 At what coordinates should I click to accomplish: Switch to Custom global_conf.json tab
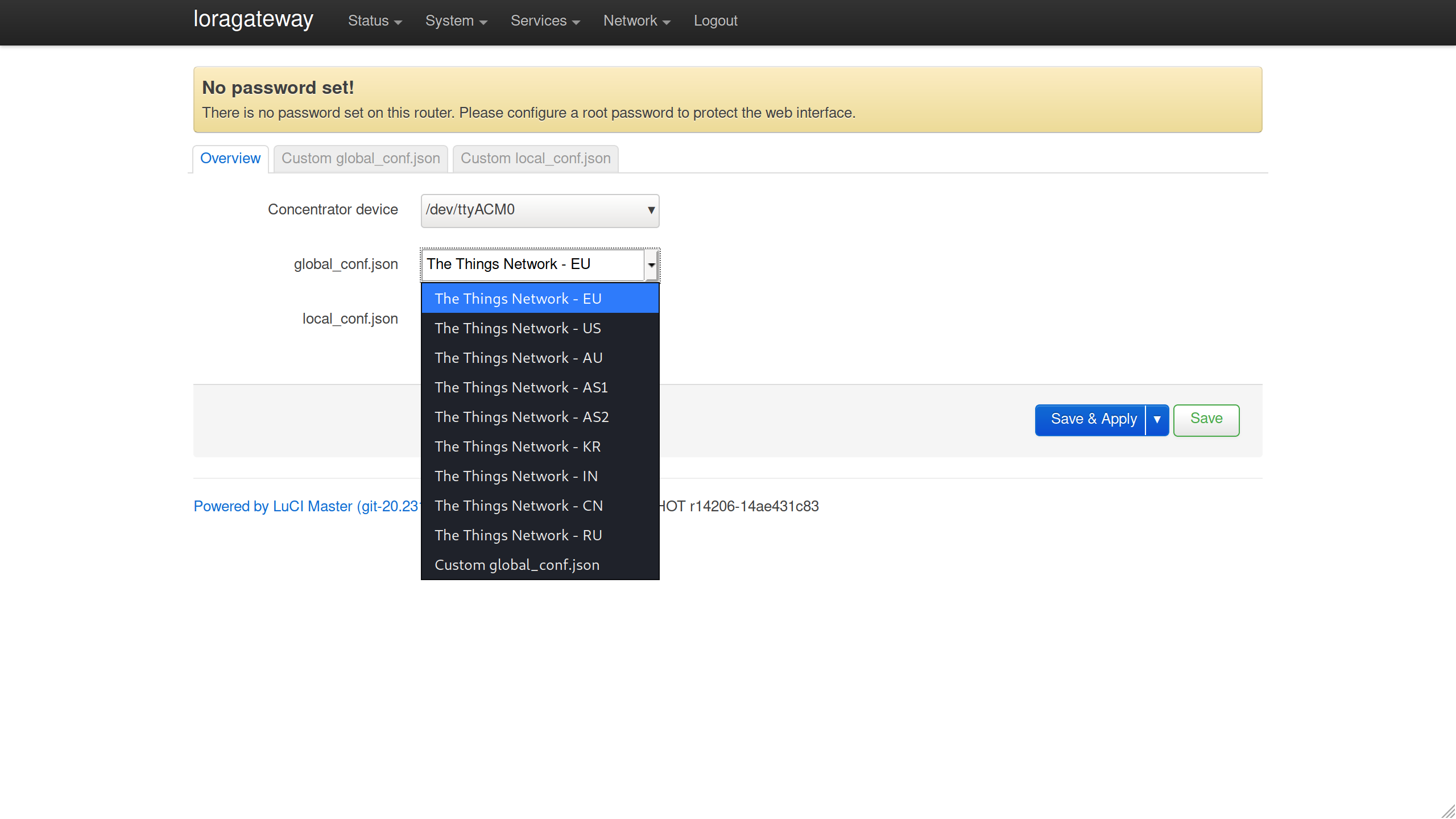click(360, 158)
